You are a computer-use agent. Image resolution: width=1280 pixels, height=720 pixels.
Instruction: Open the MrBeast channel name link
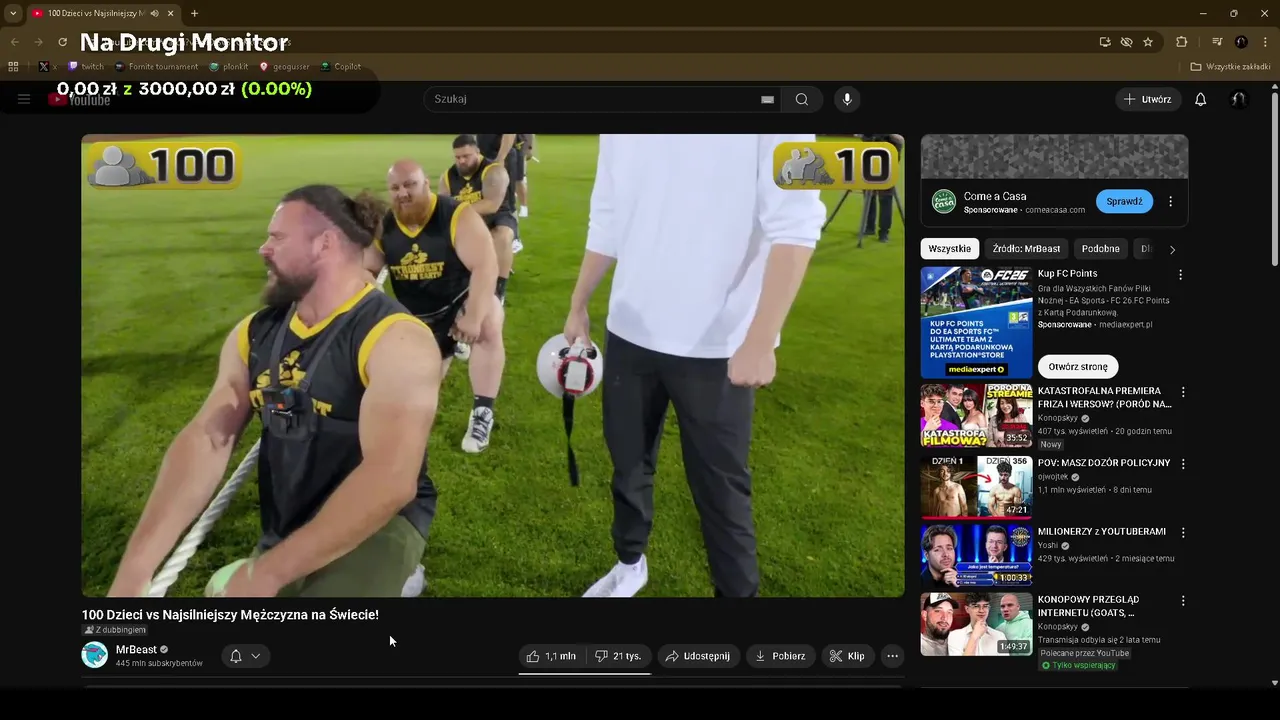[x=136, y=650]
